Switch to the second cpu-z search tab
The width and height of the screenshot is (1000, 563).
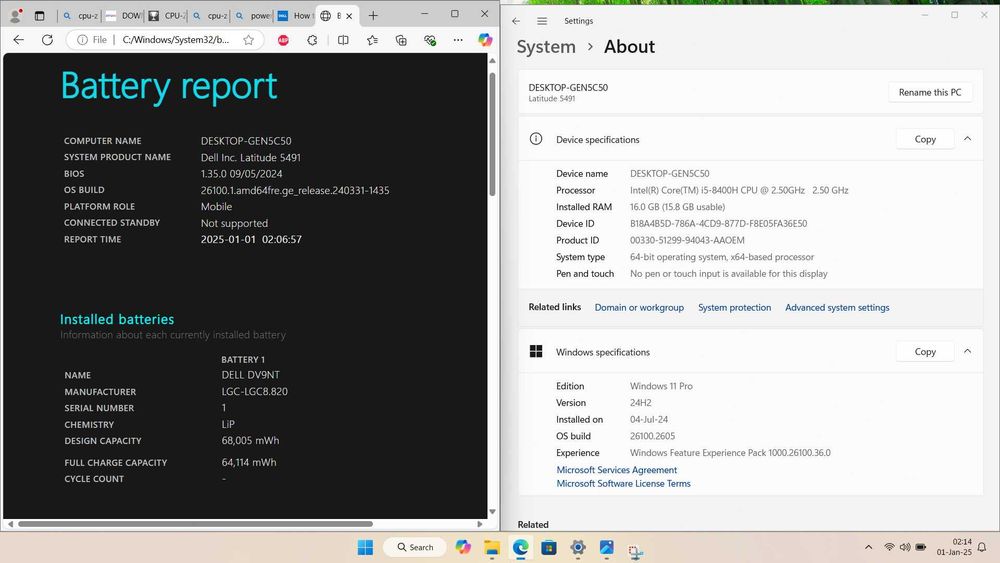tap(209, 15)
